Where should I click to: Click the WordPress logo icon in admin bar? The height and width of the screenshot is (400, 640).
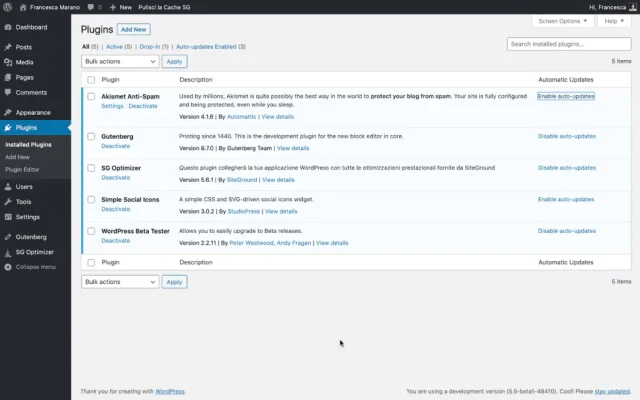click(x=8, y=6)
